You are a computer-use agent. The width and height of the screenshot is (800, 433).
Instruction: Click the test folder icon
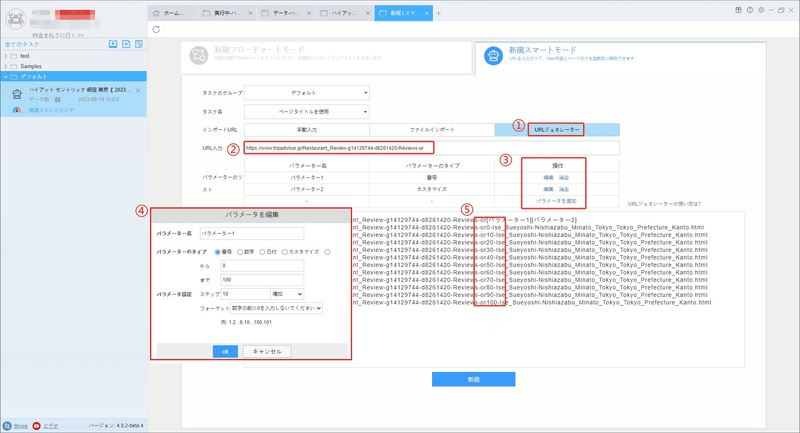pyautogui.click(x=14, y=56)
